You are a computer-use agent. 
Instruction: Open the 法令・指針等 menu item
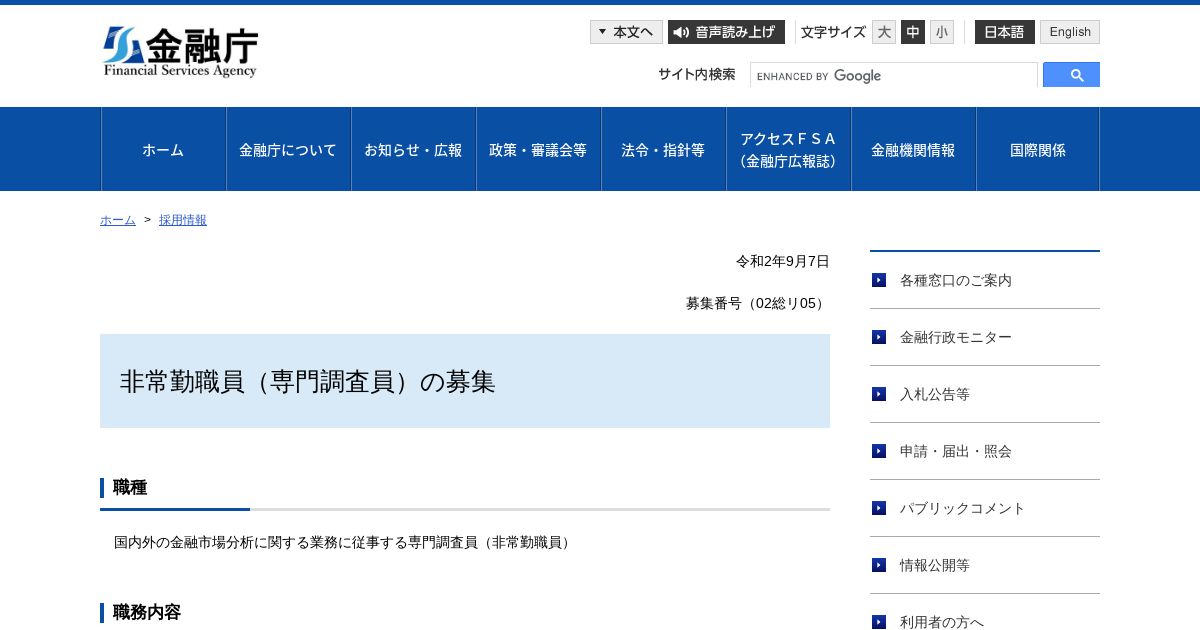coord(664,149)
